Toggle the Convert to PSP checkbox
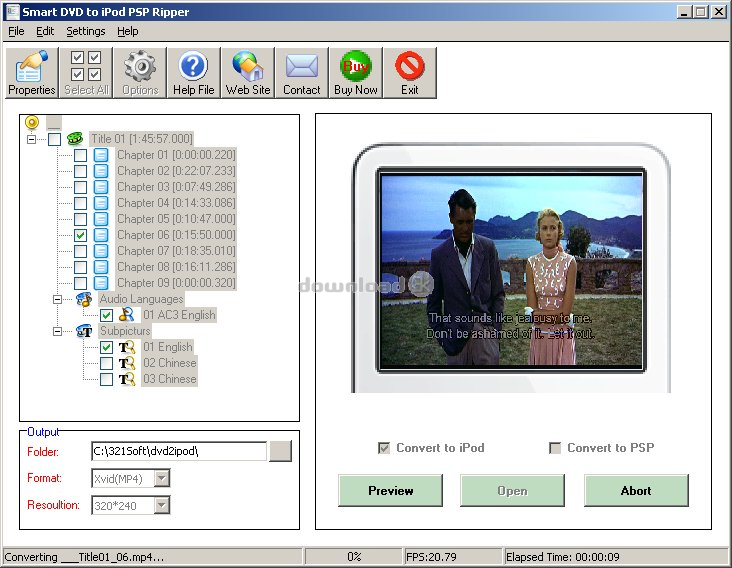This screenshot has height=568, width=732. click(x=555, y=448)
